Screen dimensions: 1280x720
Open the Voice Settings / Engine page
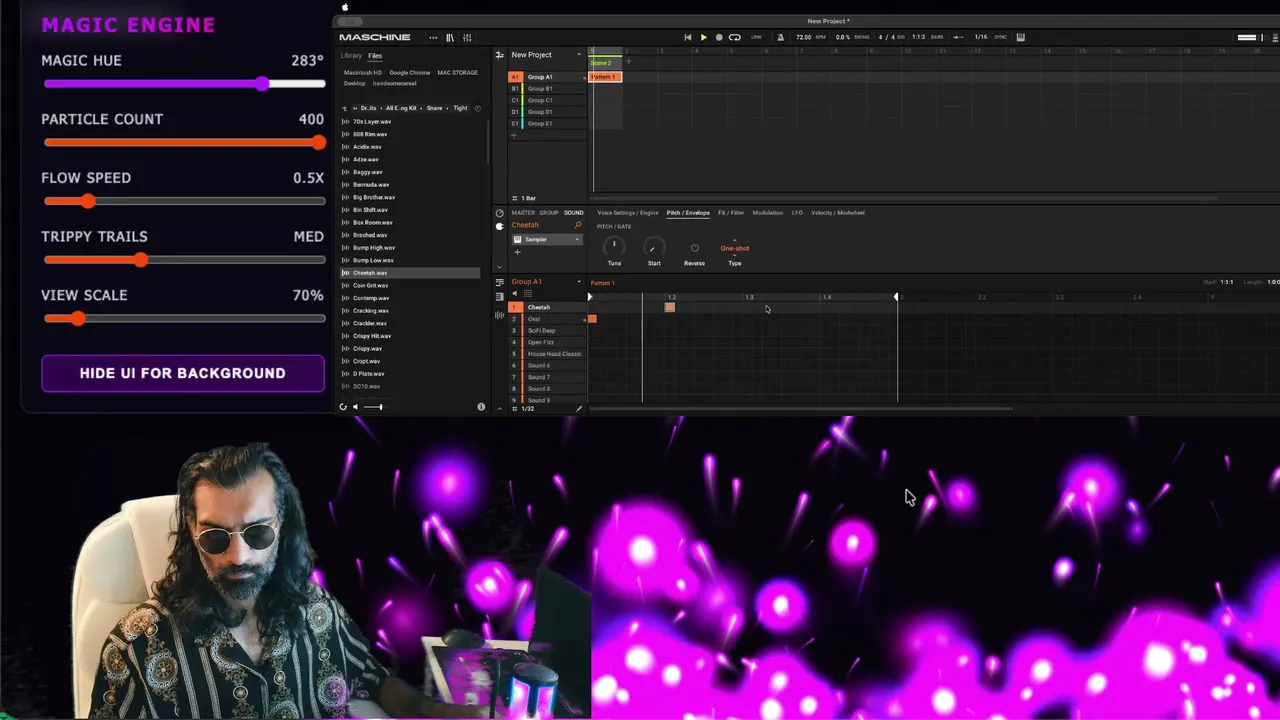click(628, 213)
